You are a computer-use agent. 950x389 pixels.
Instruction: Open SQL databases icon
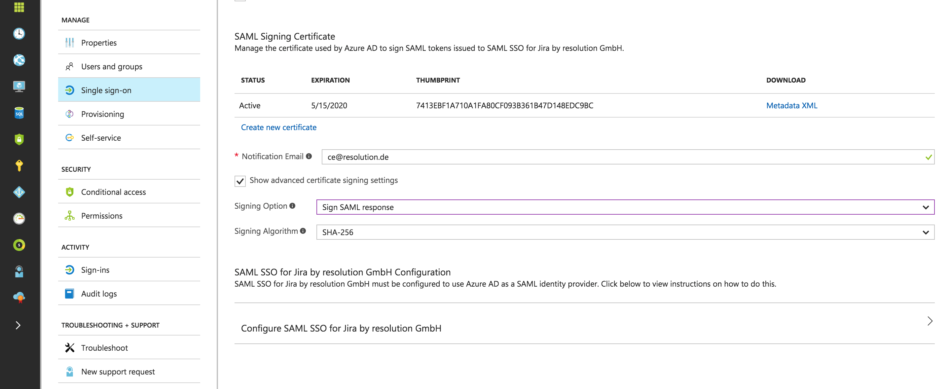[19, 113]
